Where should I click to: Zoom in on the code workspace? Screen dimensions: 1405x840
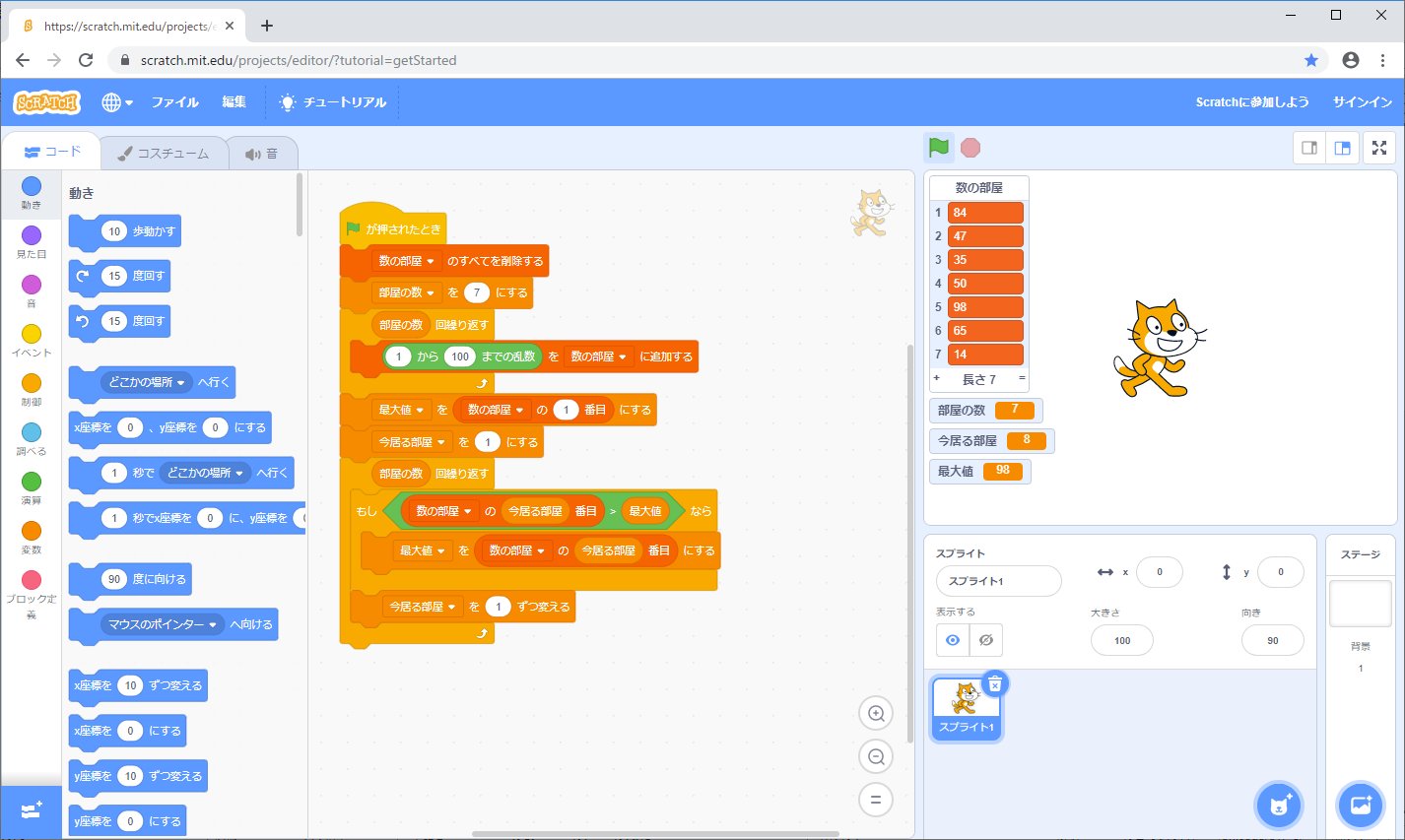pyautogui.click(x=875, y=714)
